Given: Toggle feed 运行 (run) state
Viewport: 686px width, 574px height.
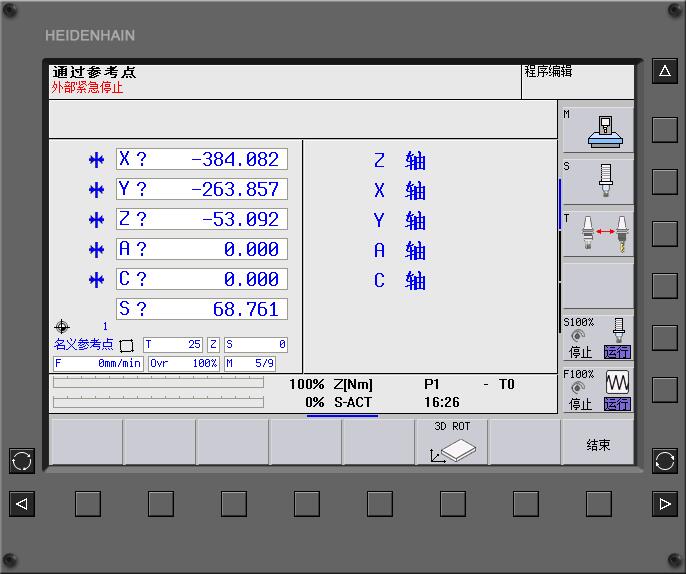Looking at the screenshot, I should (x=617, y=404).
